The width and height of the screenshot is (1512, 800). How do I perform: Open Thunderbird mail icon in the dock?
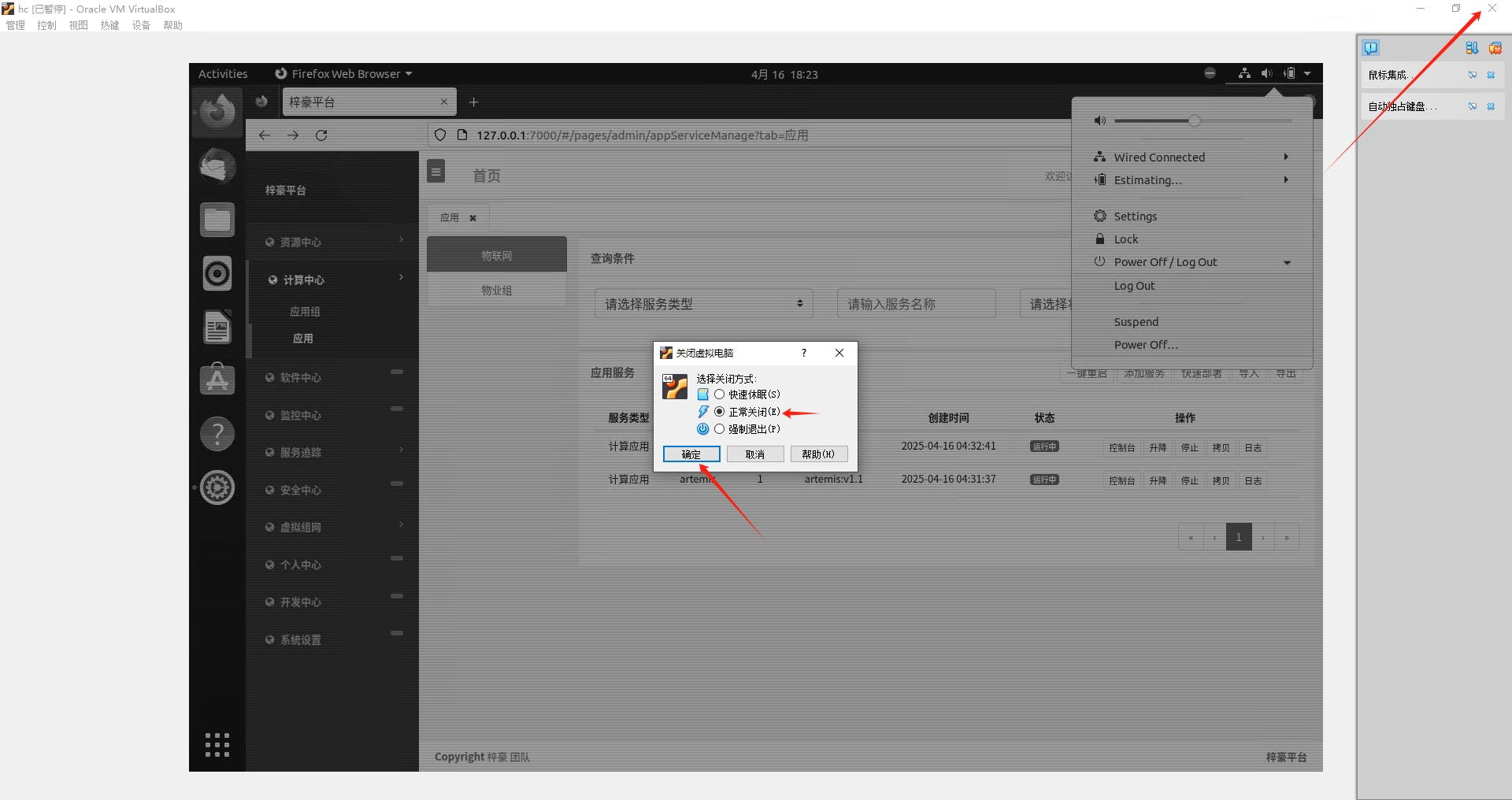[217, 165]
